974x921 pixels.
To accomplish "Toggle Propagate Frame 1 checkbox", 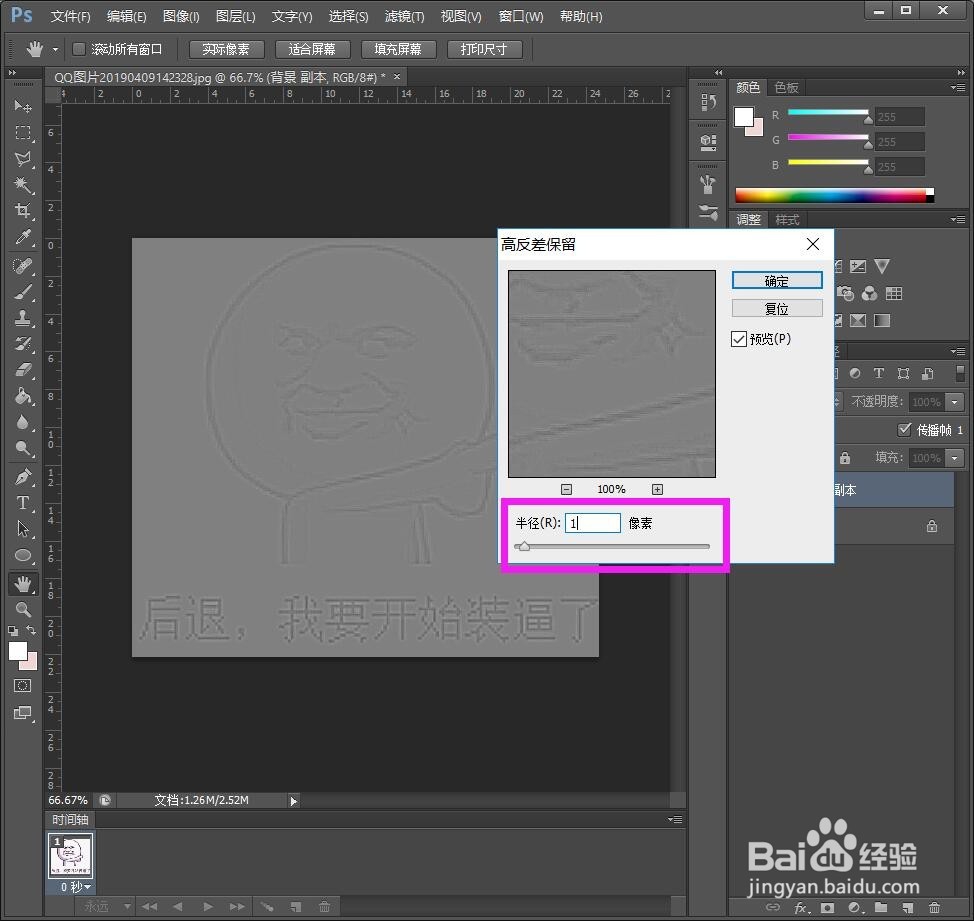I will [x=904, y=429].
